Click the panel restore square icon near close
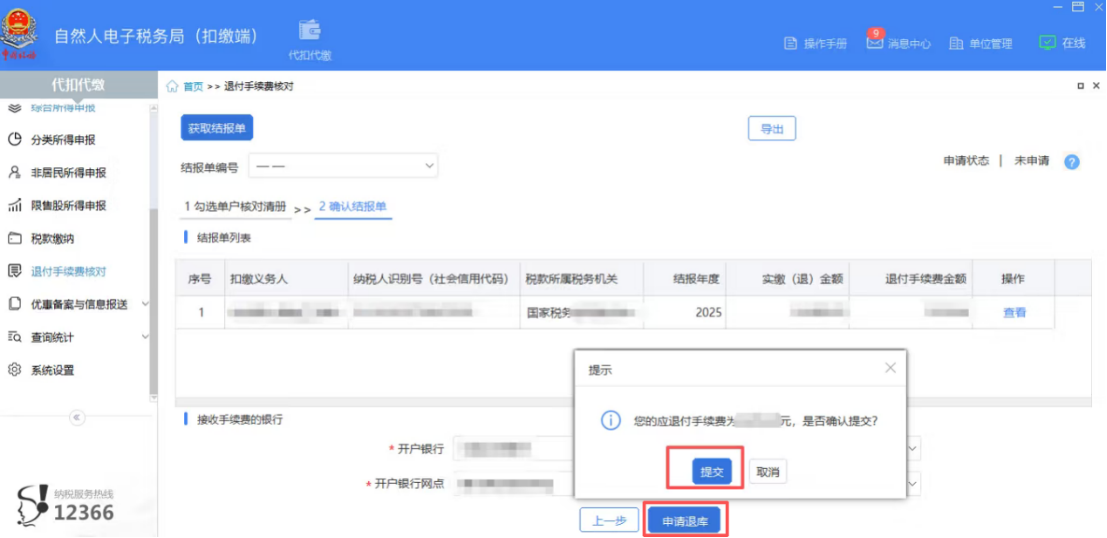 pos(1081,86)
